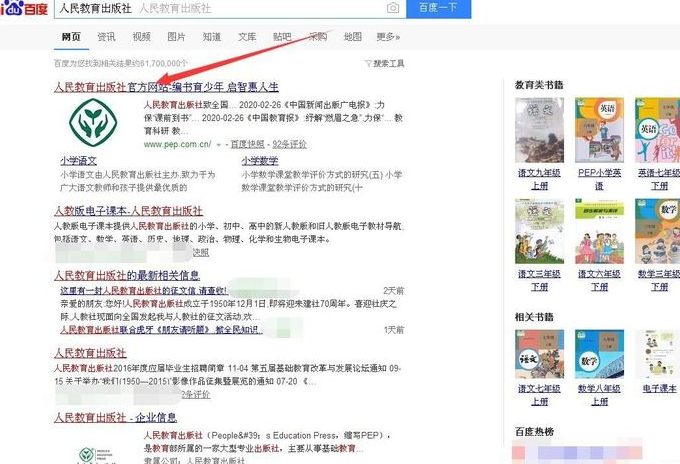The width and height of the screenshot is (680, 464).
Task: Click PEP小学英语 book cover
Action: [599, 130]
